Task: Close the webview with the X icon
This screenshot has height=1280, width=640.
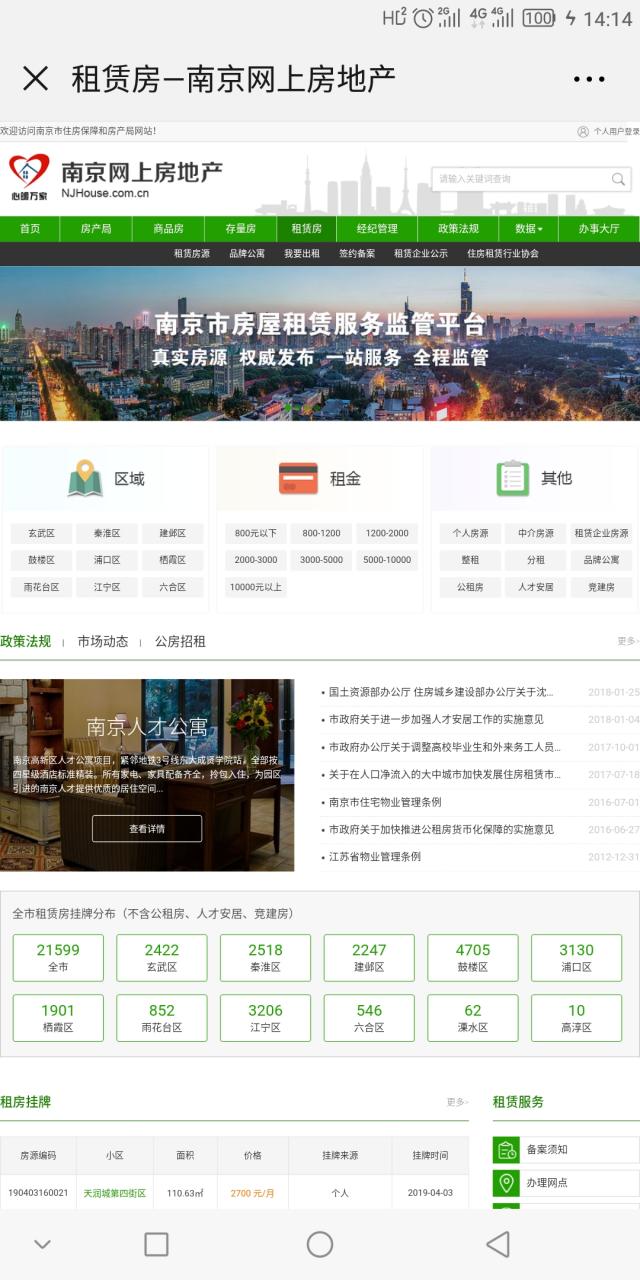Action: [35, 78]
